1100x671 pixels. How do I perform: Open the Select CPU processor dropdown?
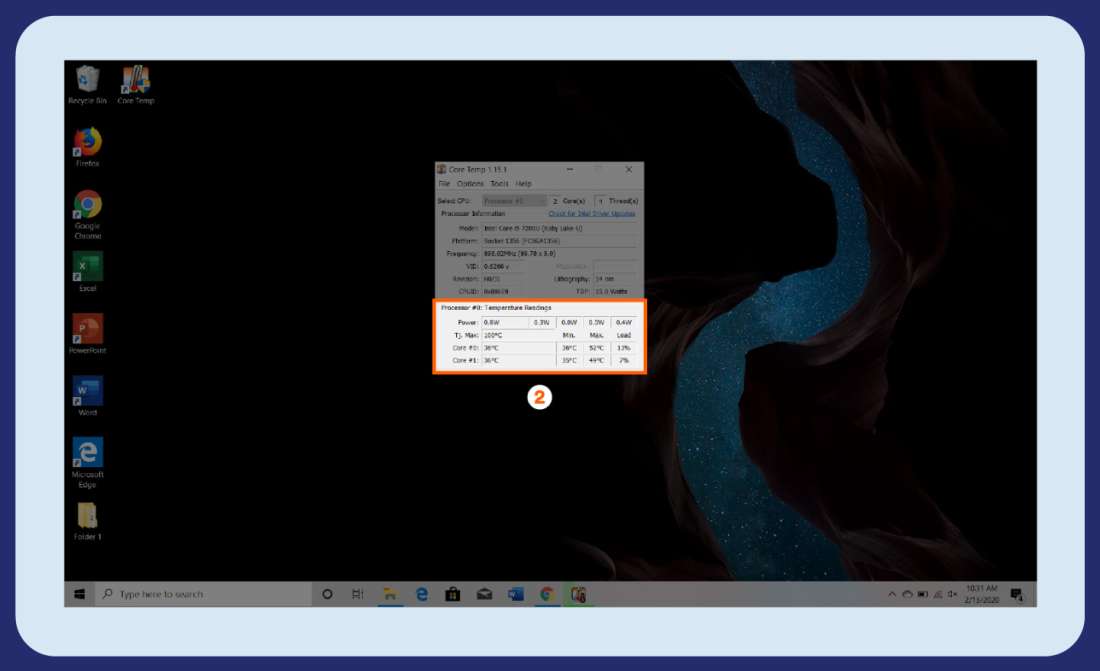[513, 200]
